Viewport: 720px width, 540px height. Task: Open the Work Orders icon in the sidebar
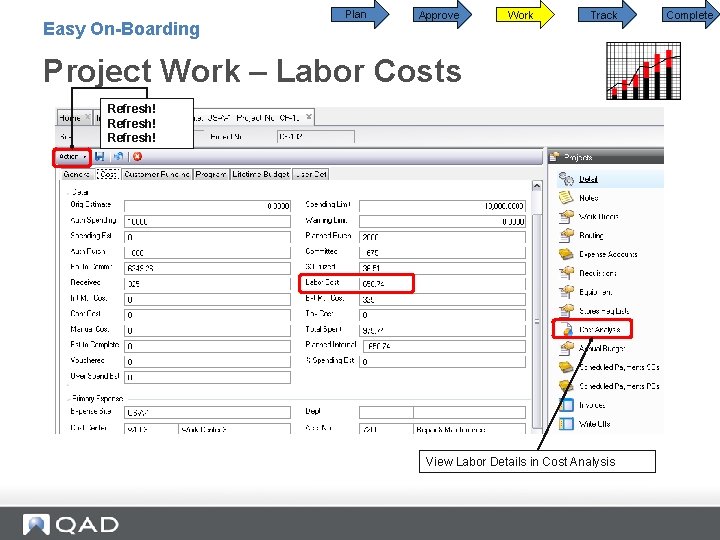pyautogui.click(x=566, y=216)
